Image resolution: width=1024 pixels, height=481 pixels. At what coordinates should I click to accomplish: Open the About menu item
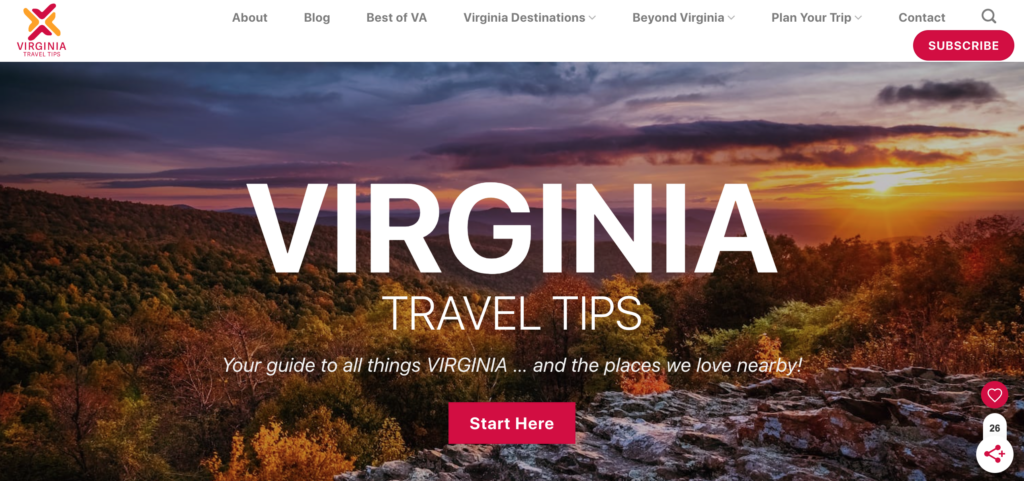[x=249, y=18]
